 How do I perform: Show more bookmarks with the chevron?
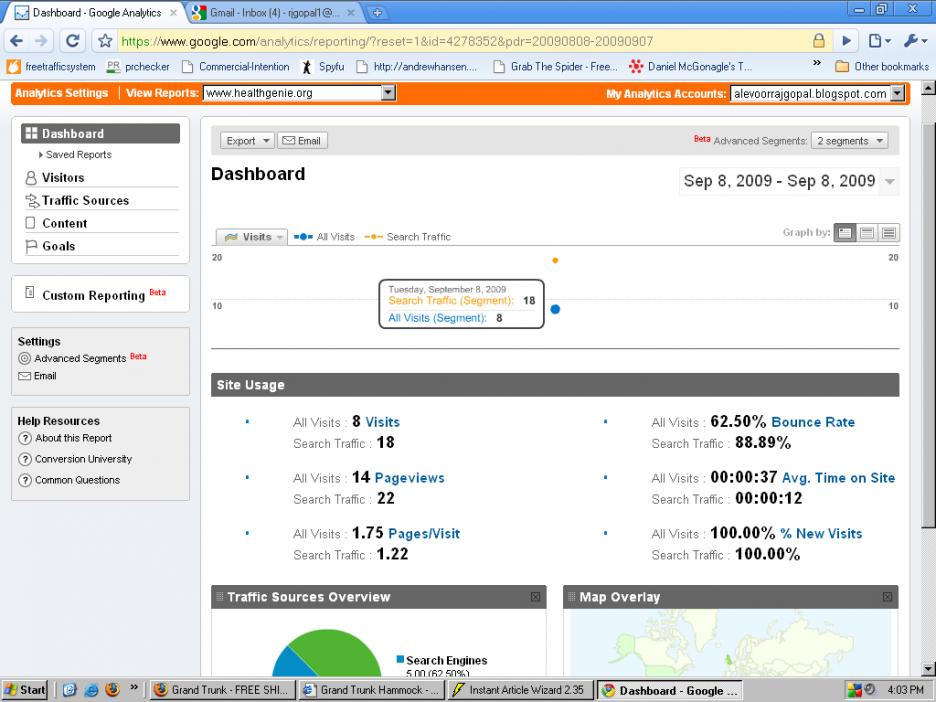click(x=817, y=63)
